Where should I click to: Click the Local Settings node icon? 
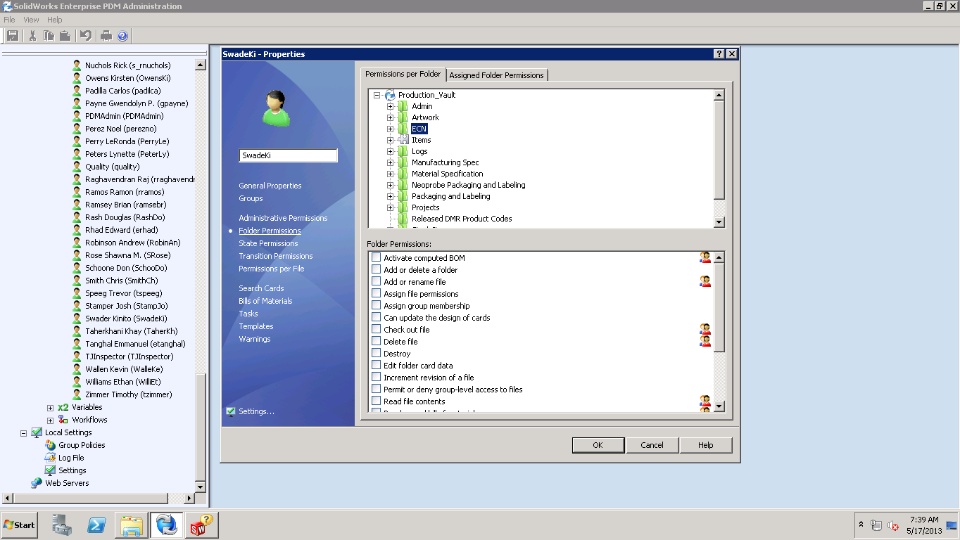click(x=37, y=432)
